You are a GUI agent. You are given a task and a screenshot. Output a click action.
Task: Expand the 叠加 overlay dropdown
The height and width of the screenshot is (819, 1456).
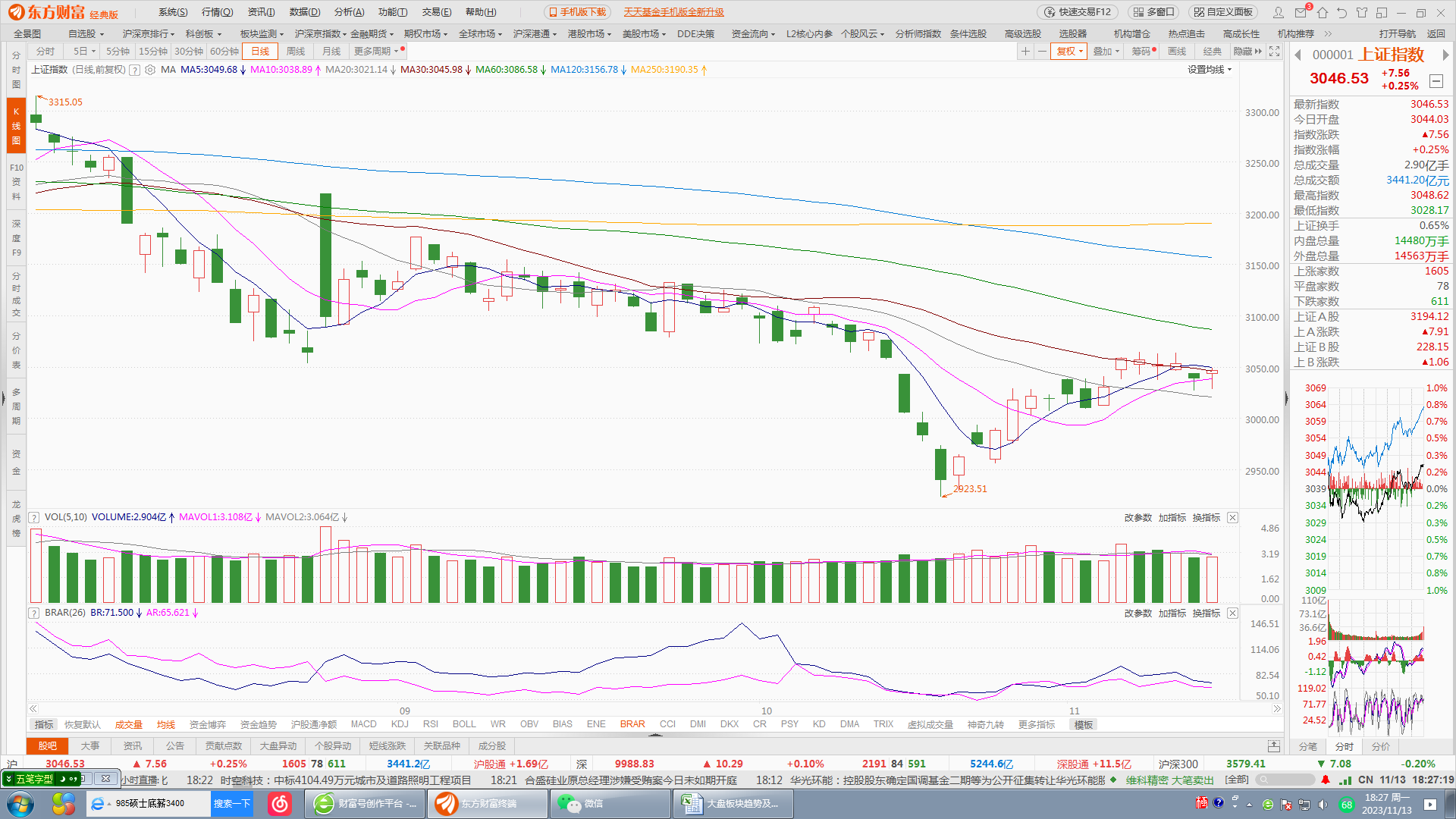[1106, 52]
